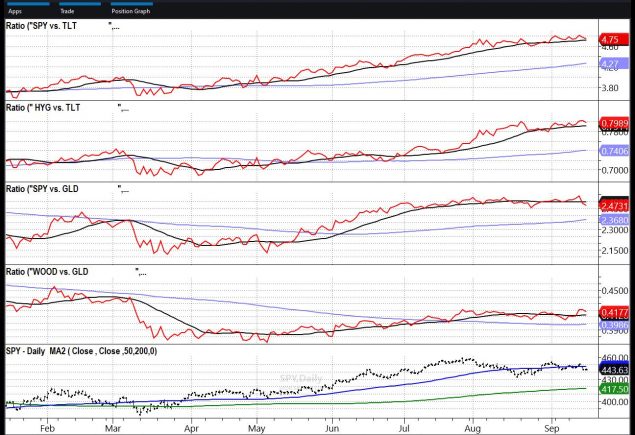The height and width of the screenshot is (435, 635).
Task: Click the Mar label on time axis
Action: pyautogui.click(x=113, y=429)
